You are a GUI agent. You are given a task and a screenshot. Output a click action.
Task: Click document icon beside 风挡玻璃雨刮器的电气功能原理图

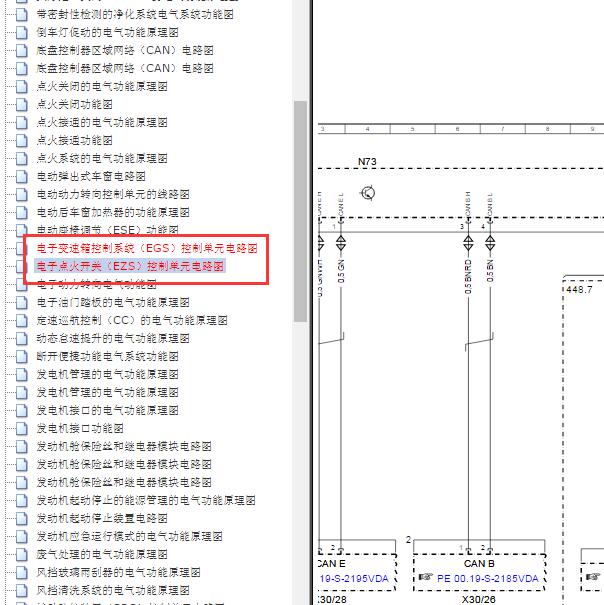click(22, 573)
